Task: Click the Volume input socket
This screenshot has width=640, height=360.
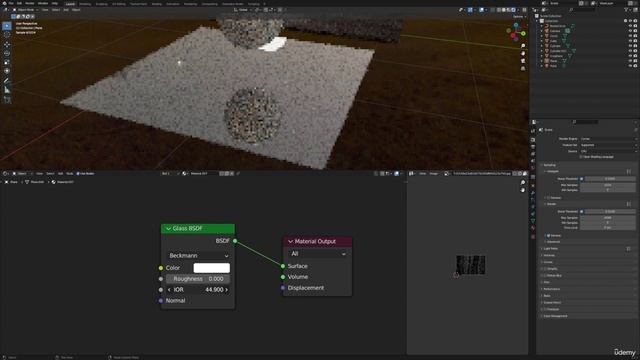Action: tap(283, 277)
